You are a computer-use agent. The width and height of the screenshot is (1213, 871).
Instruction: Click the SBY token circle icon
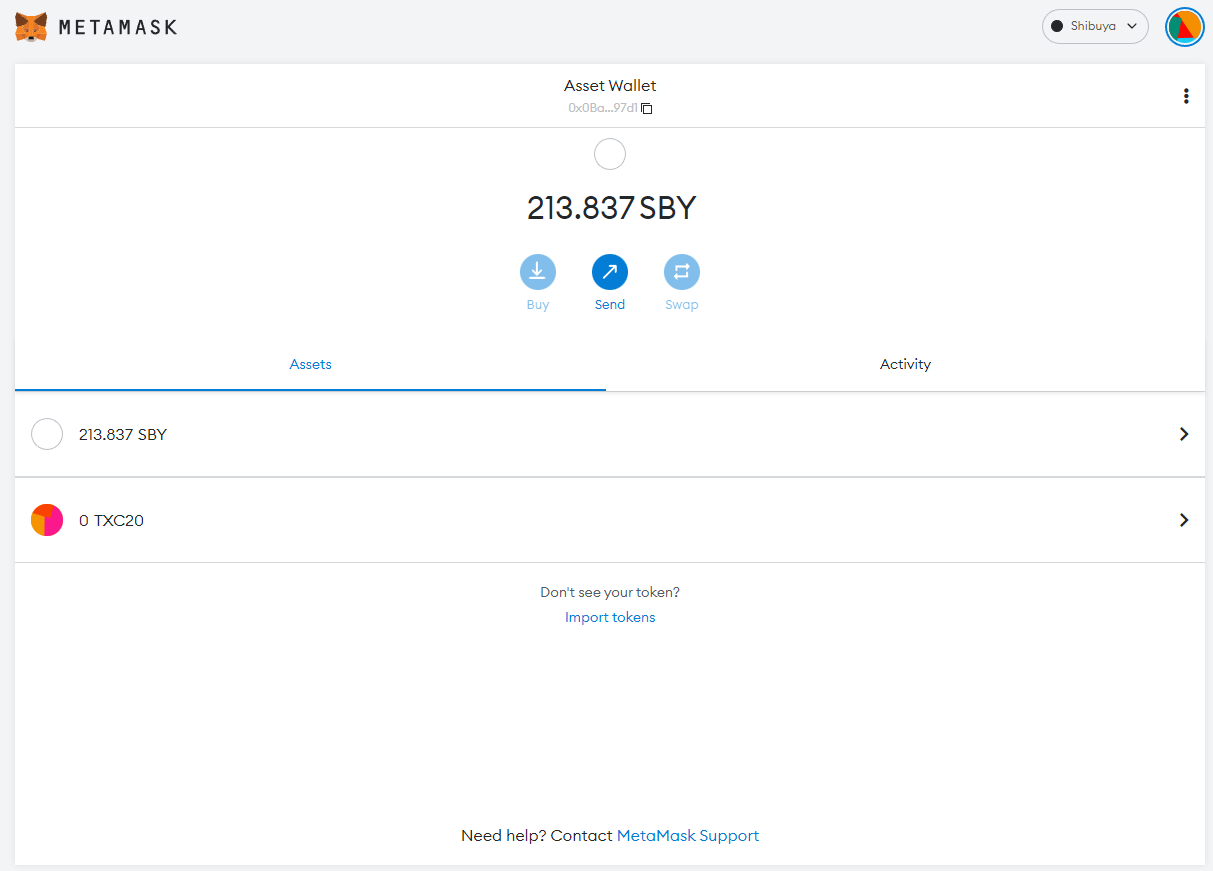point(47,434)
